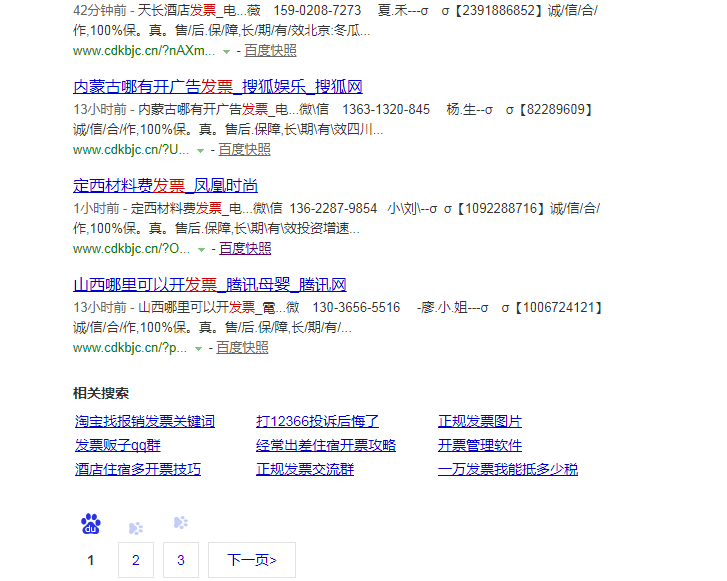
Task: Click the green URL www.cdkbjc.cn/?U...
Action: [x=131, y=149]
